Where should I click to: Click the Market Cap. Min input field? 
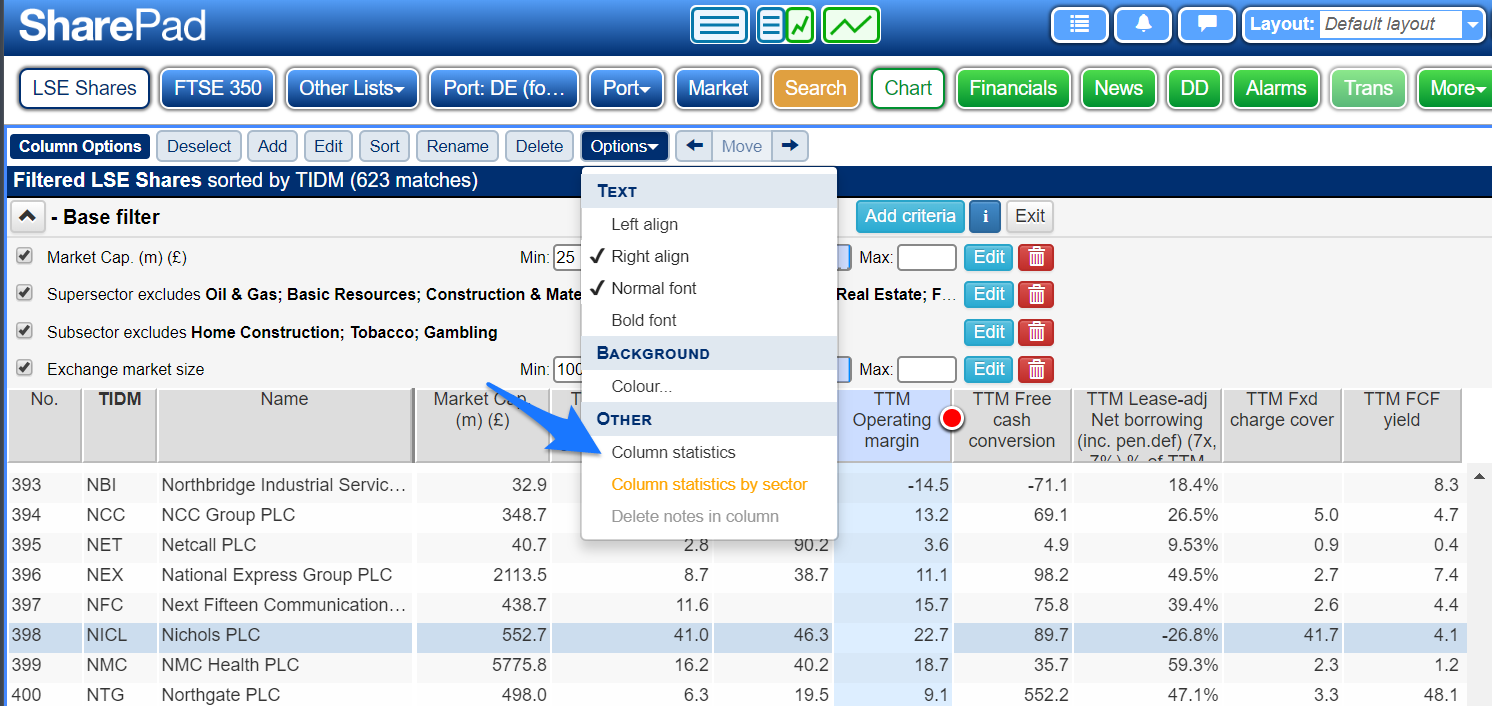567,258
